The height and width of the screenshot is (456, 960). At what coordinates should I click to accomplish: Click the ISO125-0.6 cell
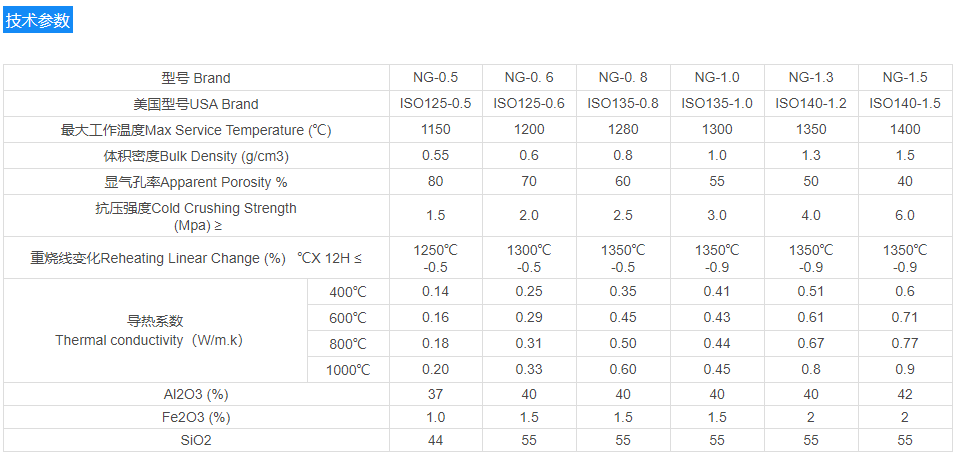(529, 104)
